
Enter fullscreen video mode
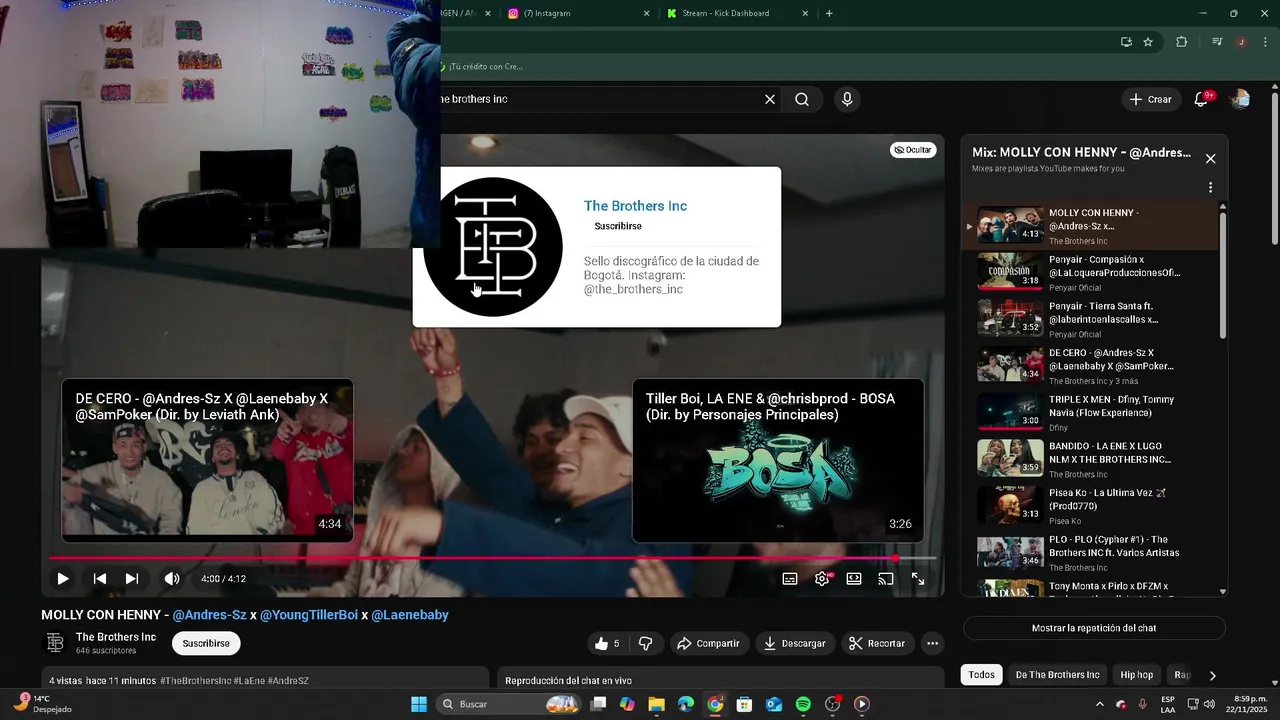point(918,579)
